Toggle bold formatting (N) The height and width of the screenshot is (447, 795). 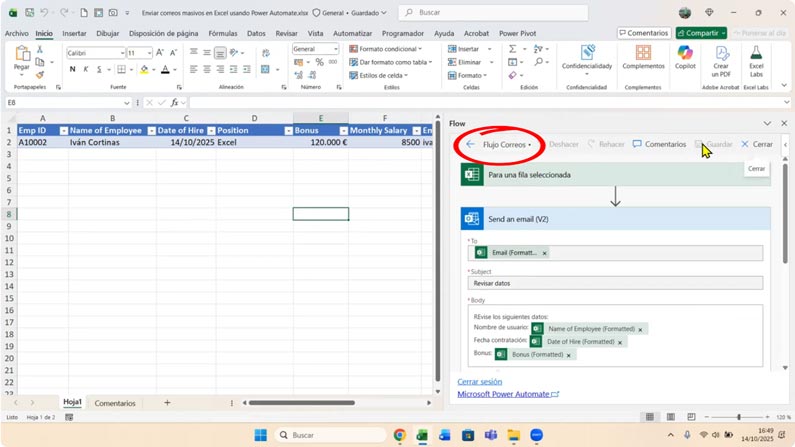coord(72,70)
